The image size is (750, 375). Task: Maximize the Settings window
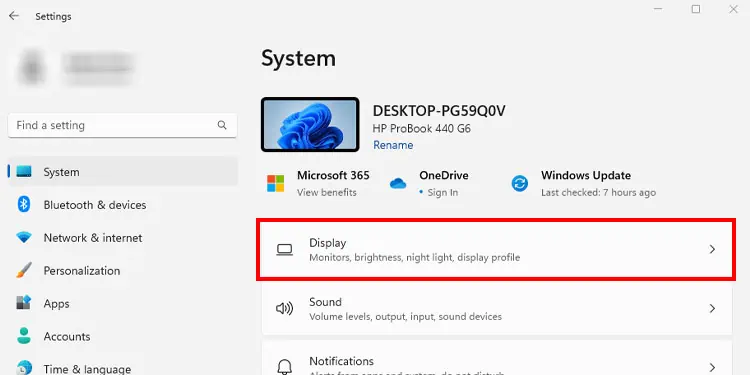tap(696, 9)
